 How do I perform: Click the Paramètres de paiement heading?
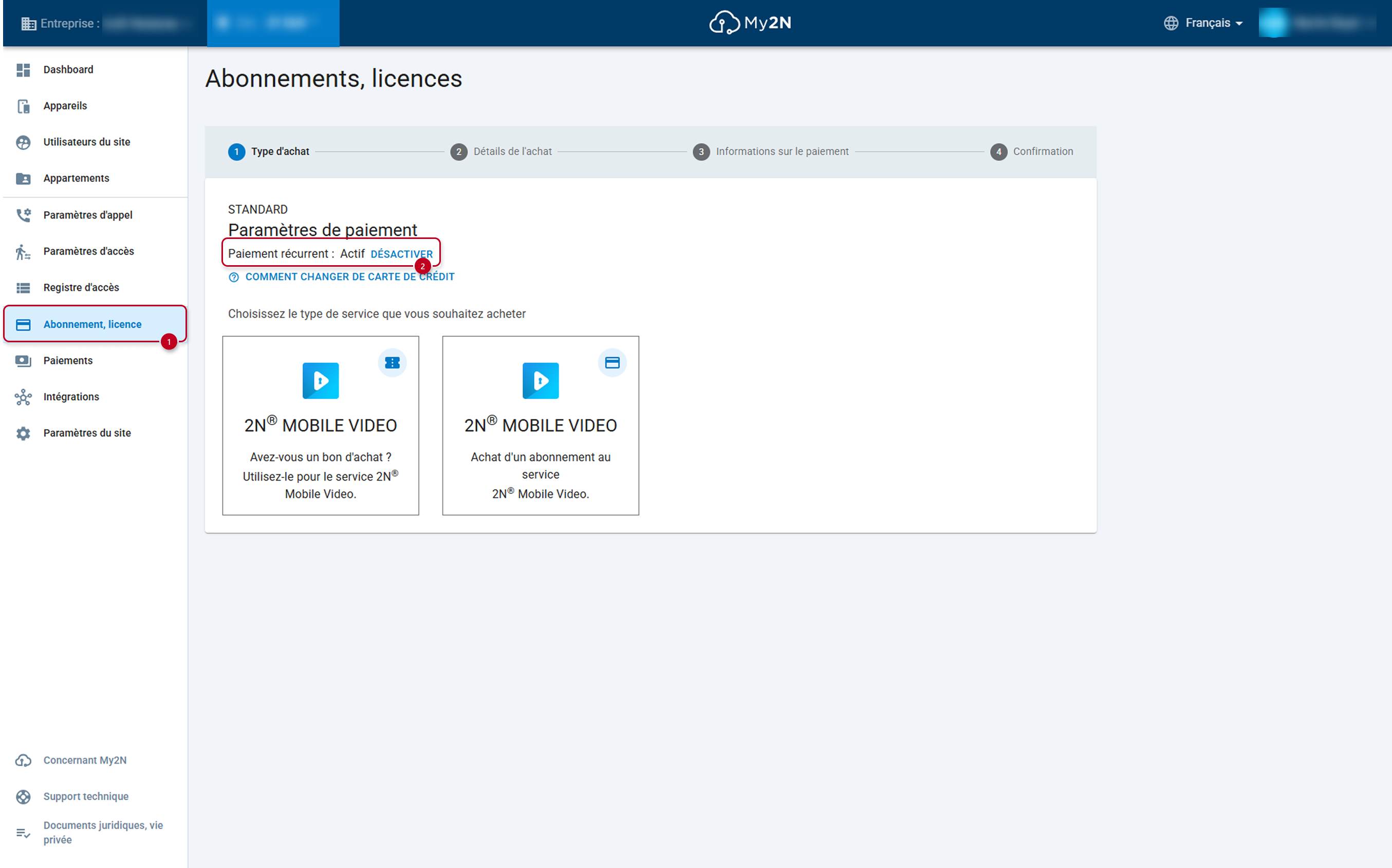[323, 230]
